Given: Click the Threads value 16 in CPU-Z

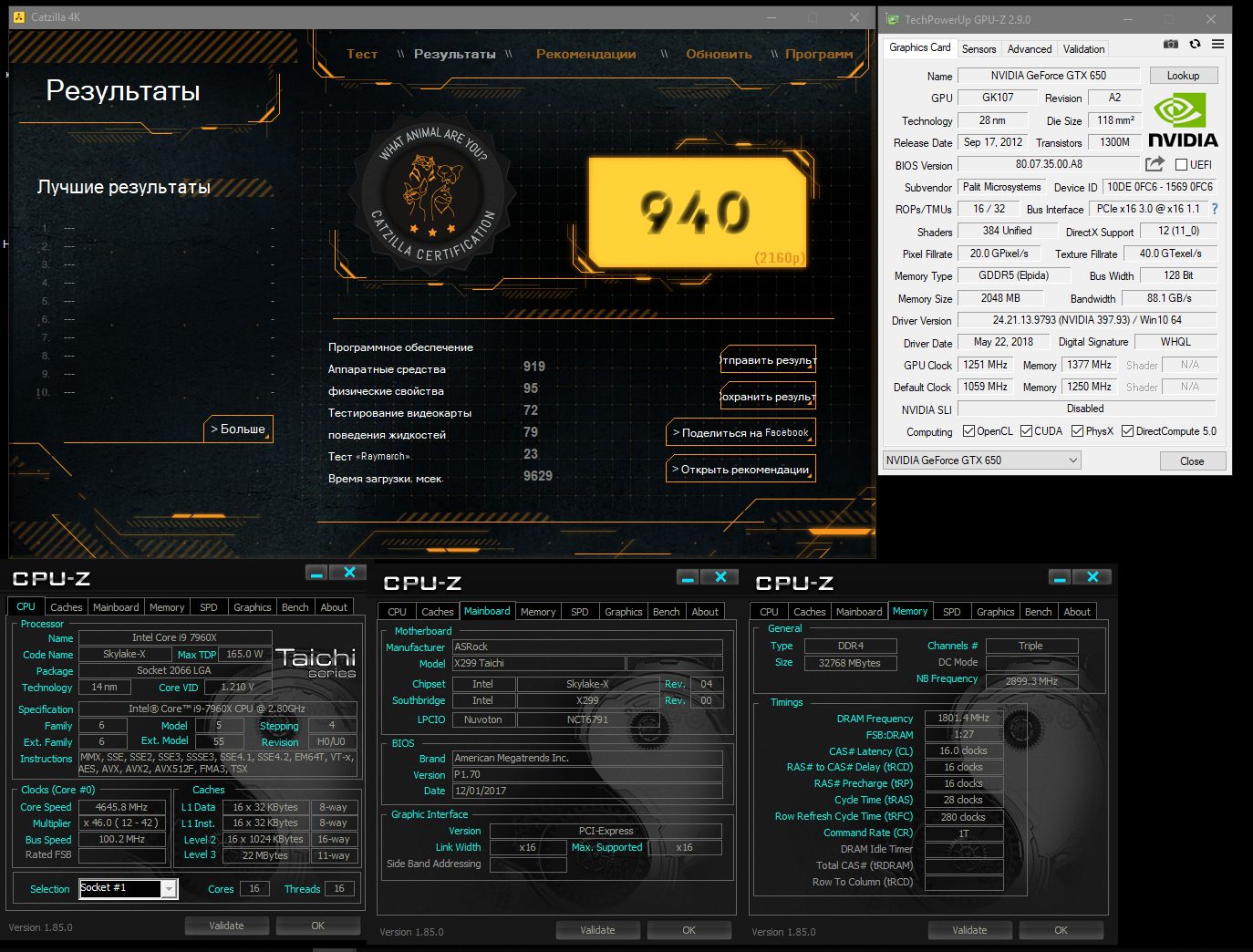Looking at the screenshot, I should 339,888.
